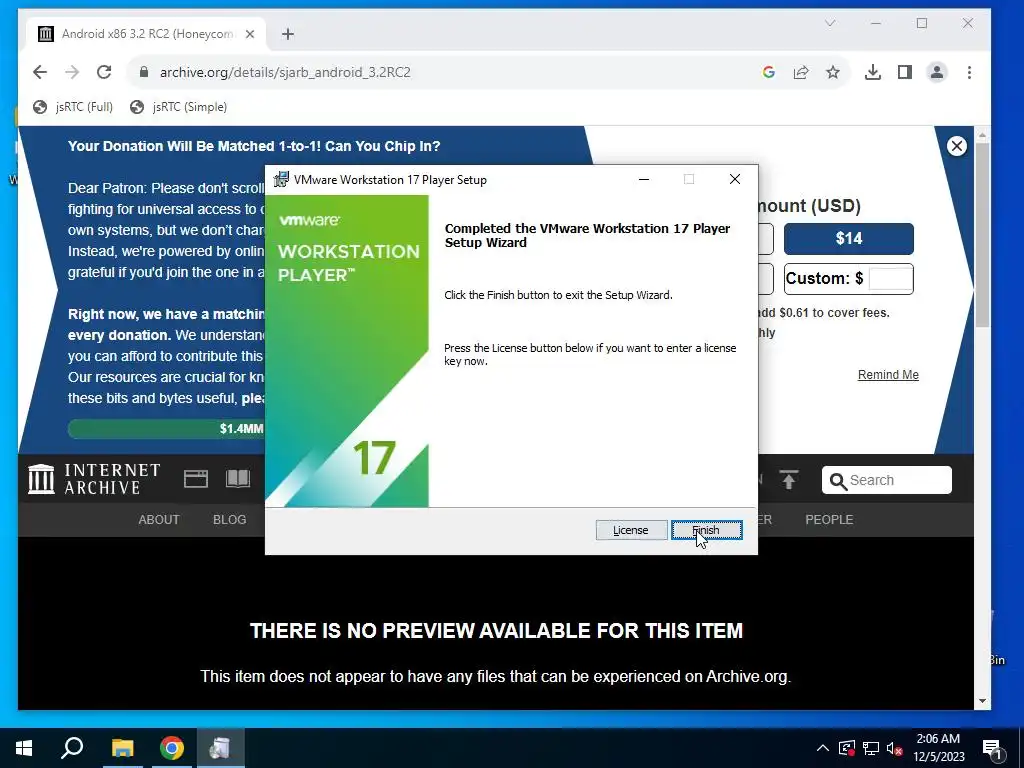Click the VMware installer taskbar icon
The width and height of the screenshot is (1024, 768).
point(220,748)
